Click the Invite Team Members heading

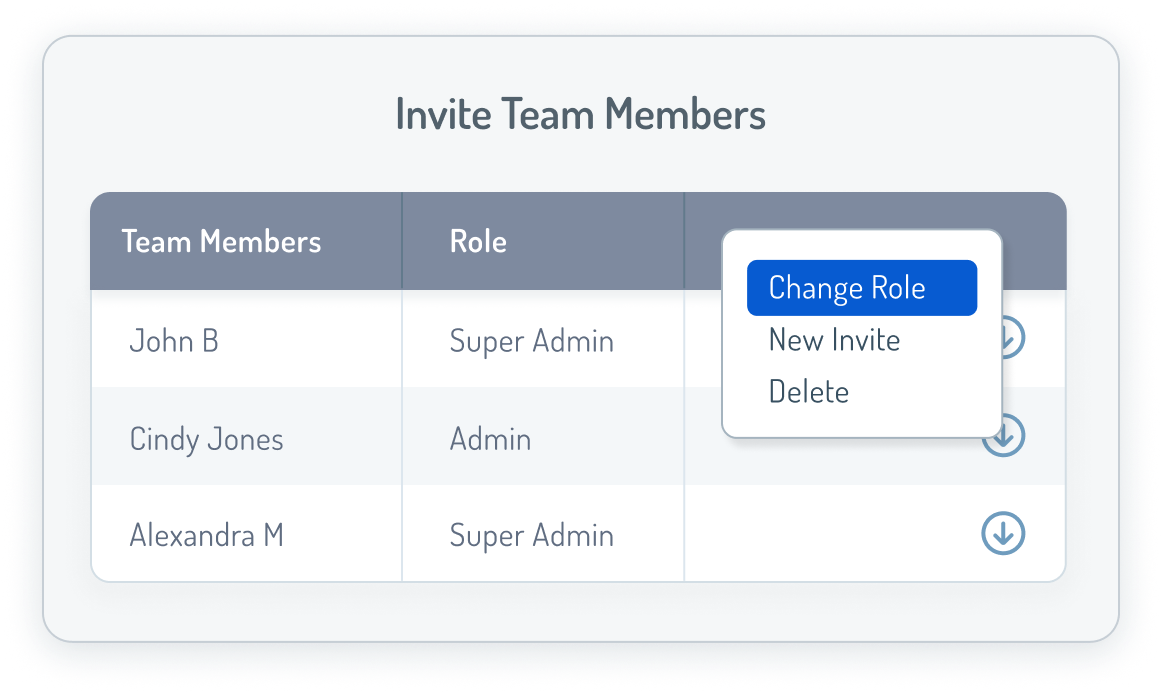(580, 114)
